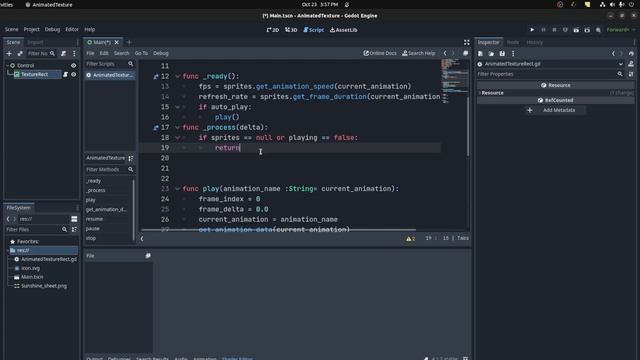640x360 pixels.
Task: Jump to resume method in list
Action: pyautogui.click(x=94, y=219)
